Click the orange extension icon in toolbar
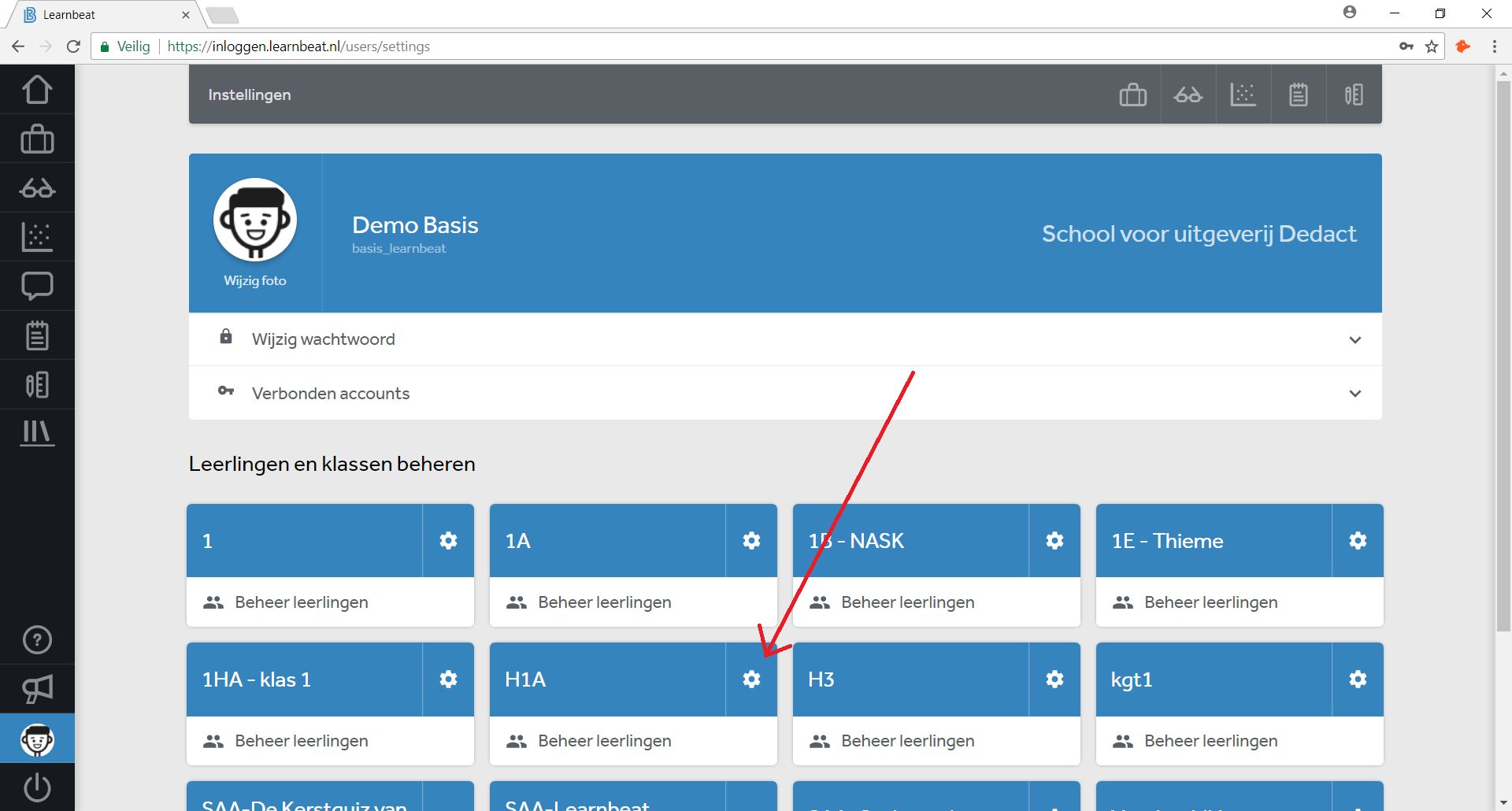Viewport: 1512px width, 811px height. click(x=1463, y=46)
